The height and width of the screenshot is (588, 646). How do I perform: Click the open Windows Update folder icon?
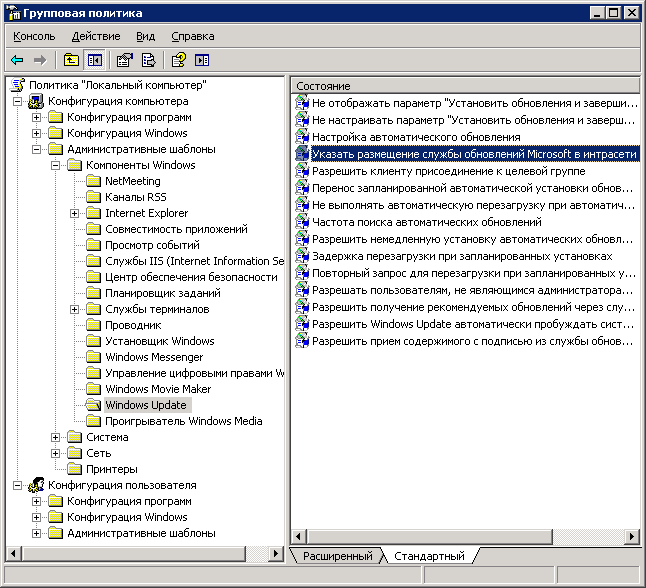pyautogui.click(x=93, y=405)
